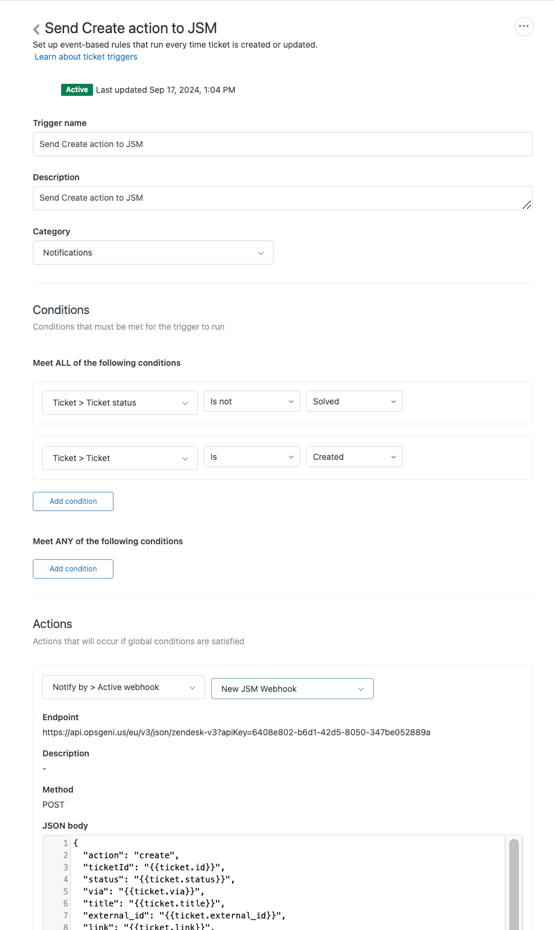Screen dimensions: 554x930
Task: Open the Category dropdown showing Notifications
Action: [x=153, y=253]
